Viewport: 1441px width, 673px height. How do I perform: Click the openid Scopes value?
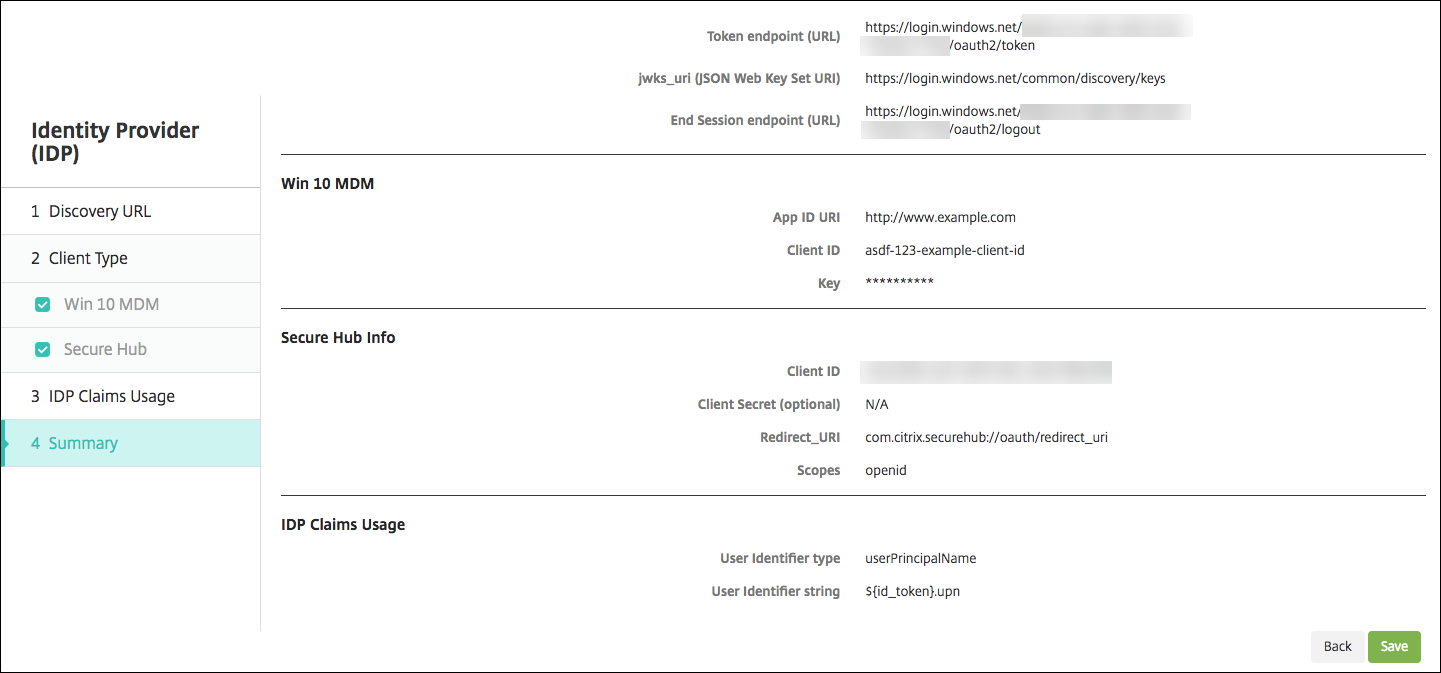point(886,470)
